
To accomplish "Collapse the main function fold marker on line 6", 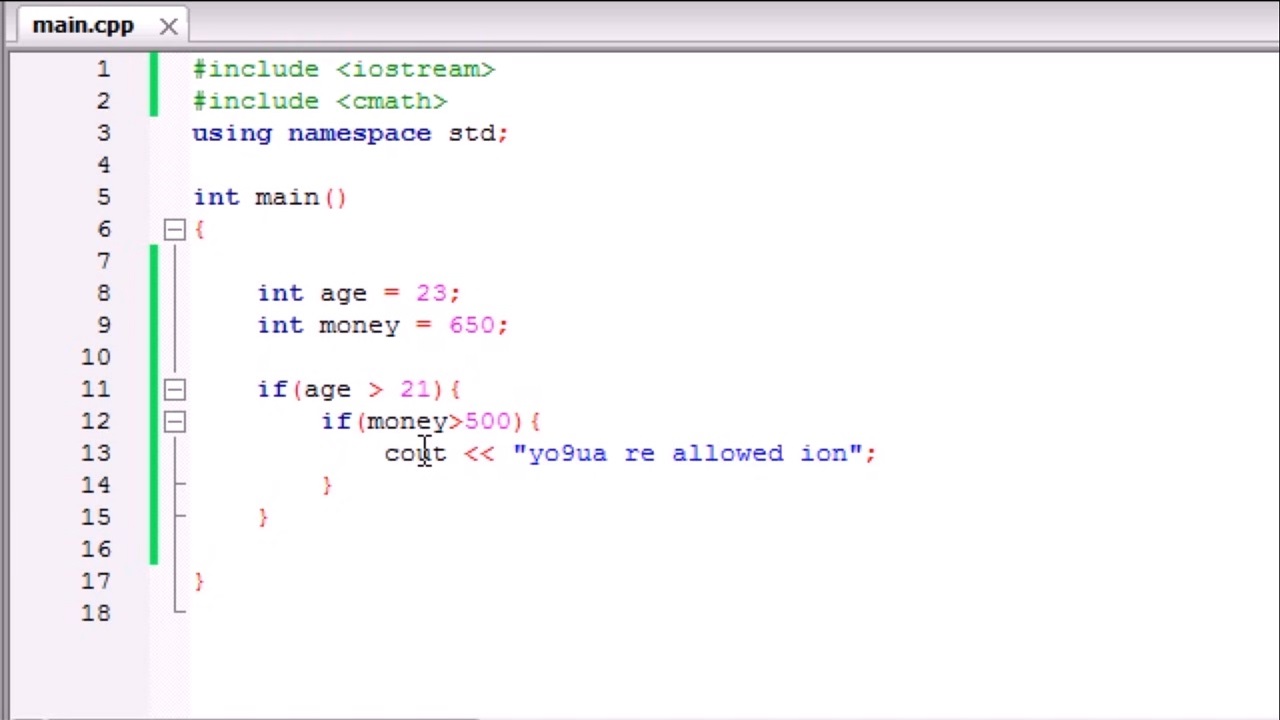I will click(175, 230).
